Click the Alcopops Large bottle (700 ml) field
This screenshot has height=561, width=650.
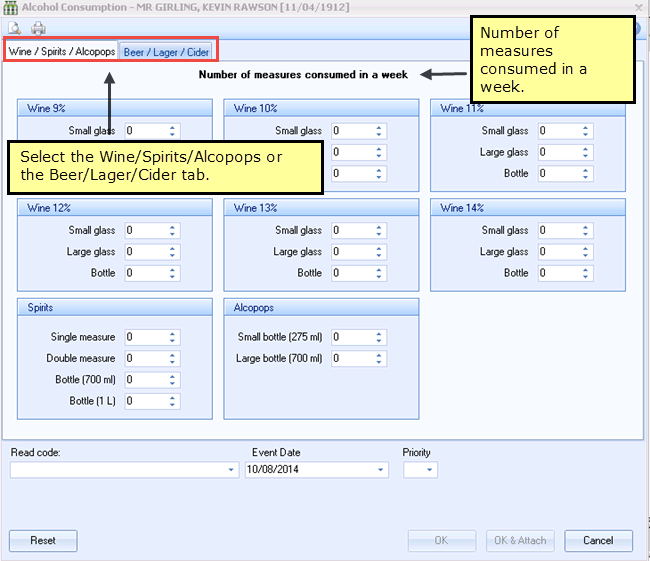click(350, 359)
